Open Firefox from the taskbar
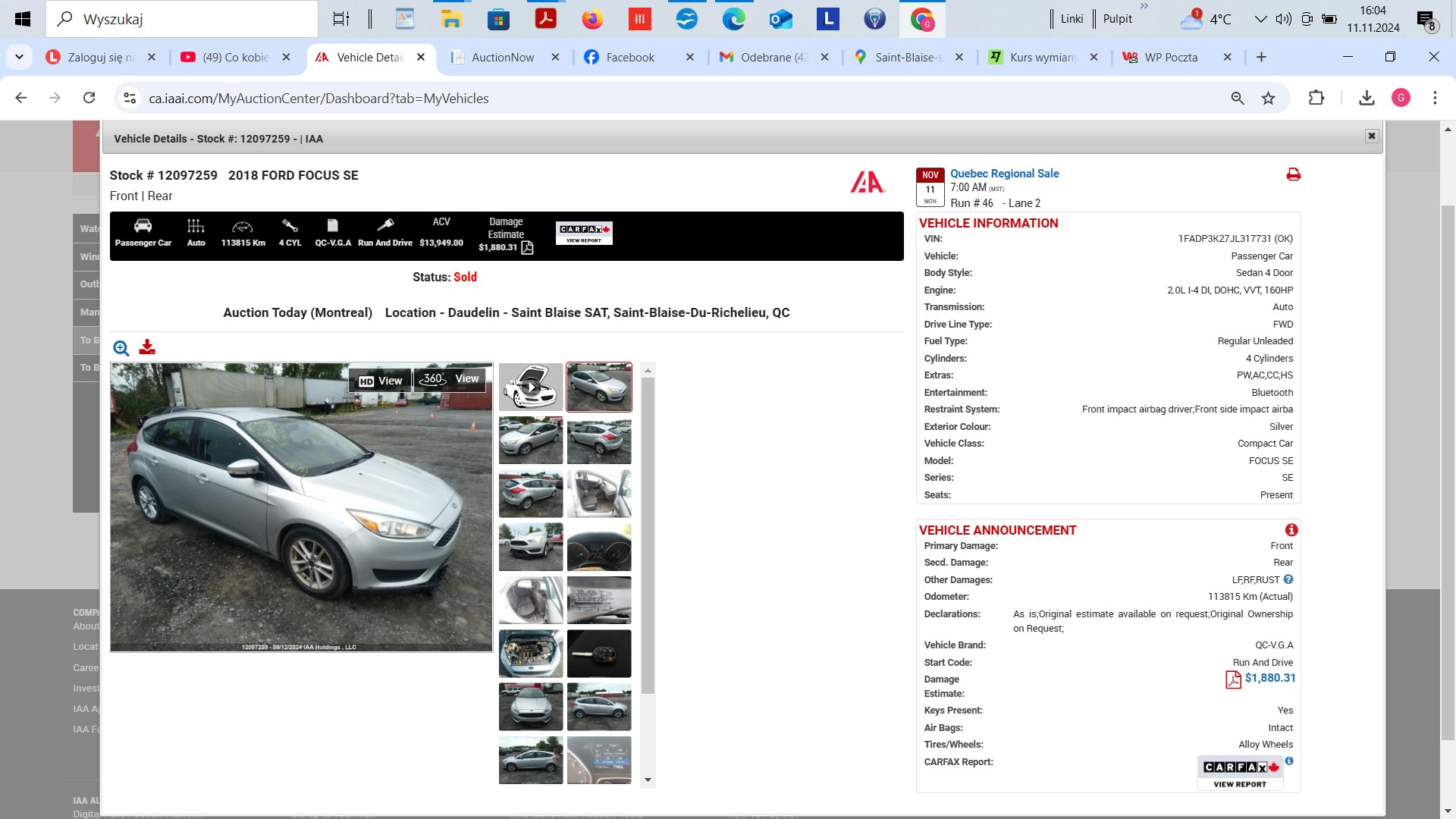Image resolution: width=1456 pixels, height=819 pixels. [x=592, y=19]
